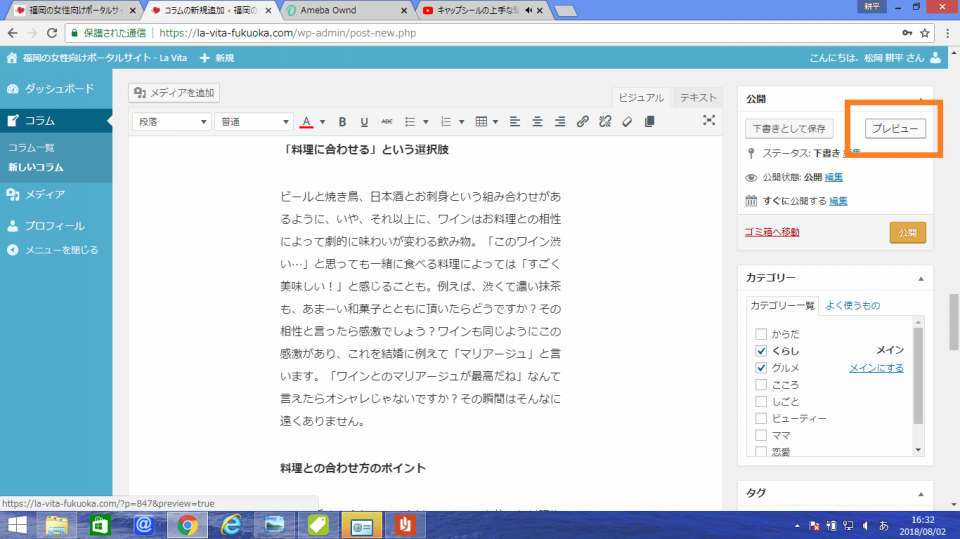Open numbered list style dropdown arrow
Viewport: 960px width, 539px height.
pyautogui.click(x=462, y=121)
